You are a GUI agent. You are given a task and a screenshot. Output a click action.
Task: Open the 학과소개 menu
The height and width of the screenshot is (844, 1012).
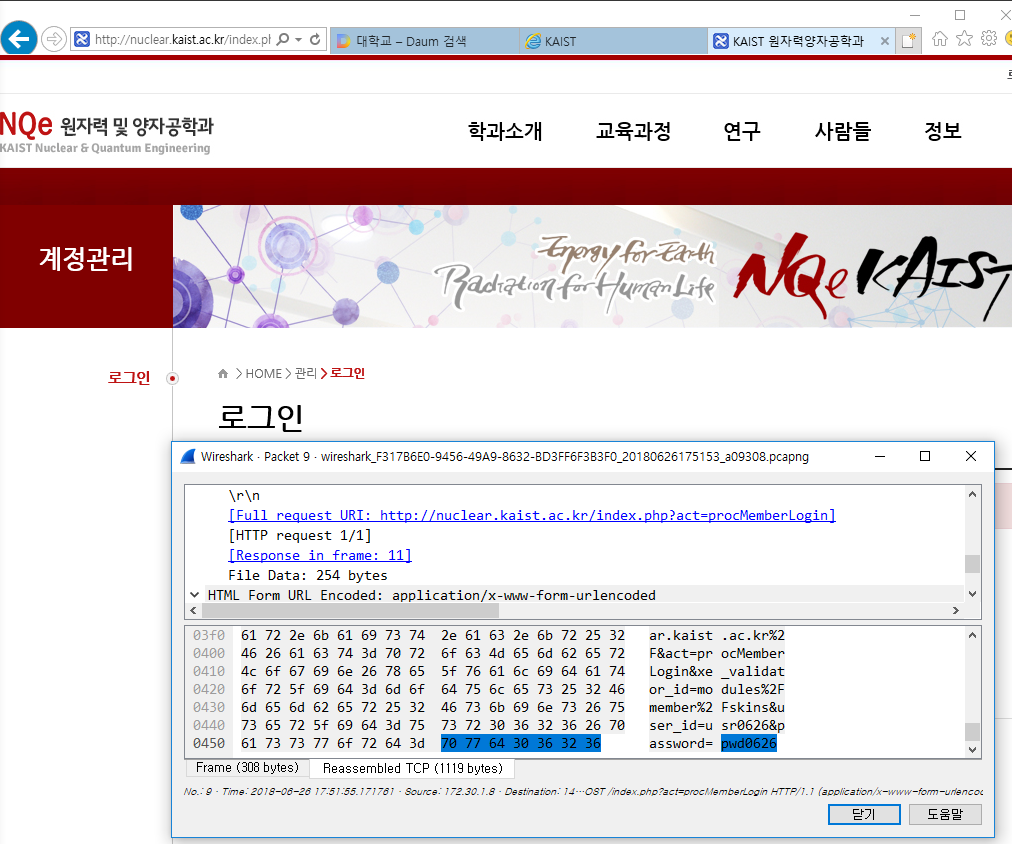click(505, 131)
